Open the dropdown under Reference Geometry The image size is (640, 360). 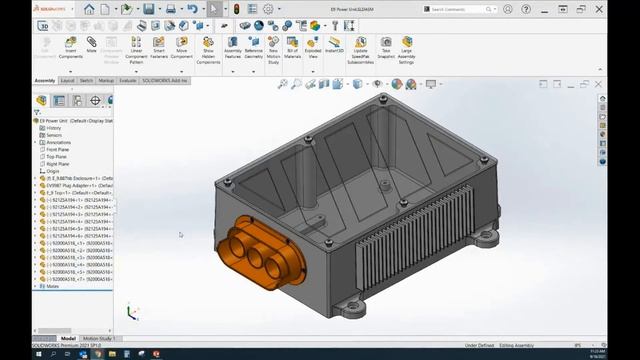(x=253, y=71)
